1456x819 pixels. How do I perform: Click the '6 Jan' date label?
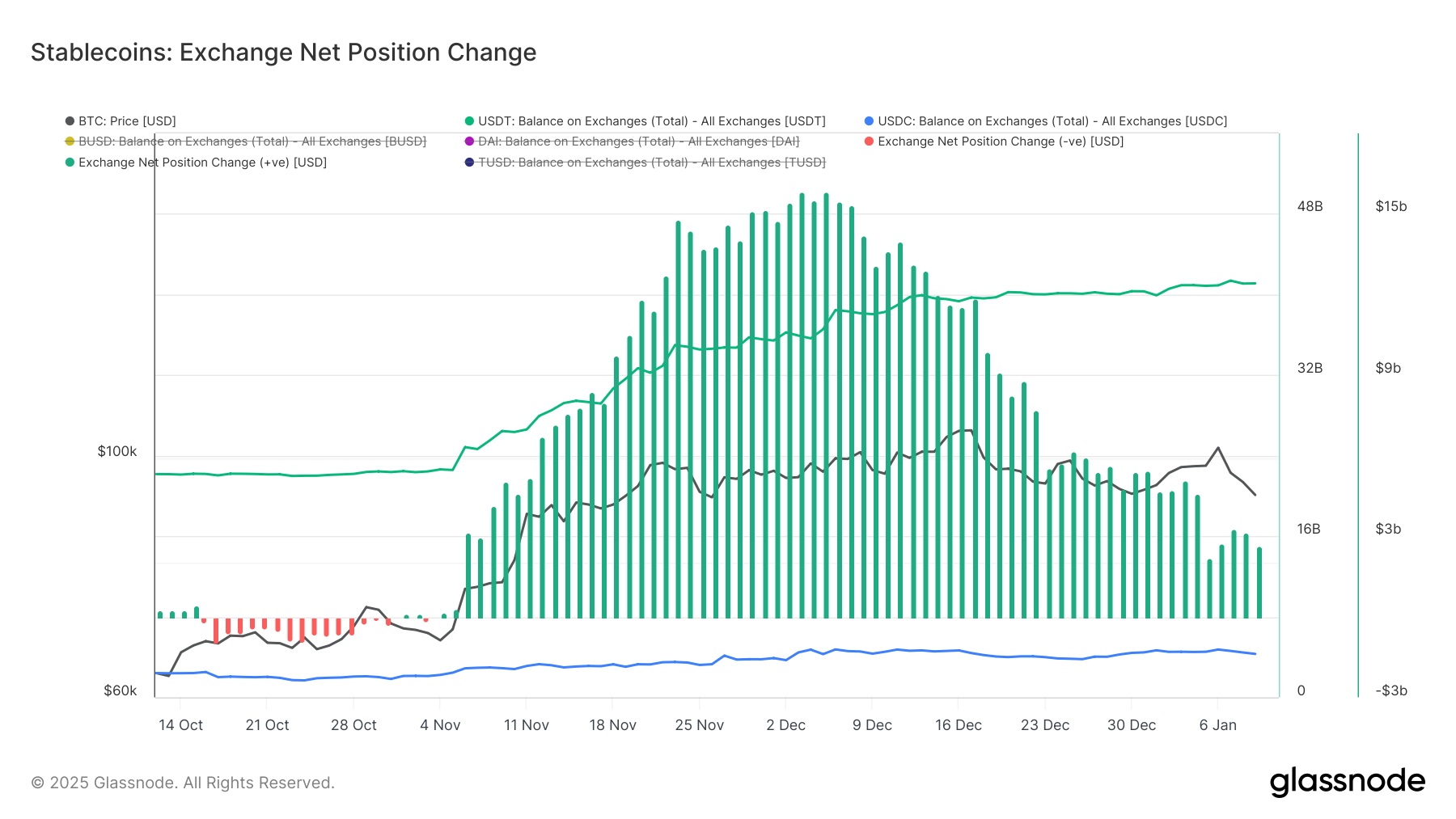[1217, 725]
